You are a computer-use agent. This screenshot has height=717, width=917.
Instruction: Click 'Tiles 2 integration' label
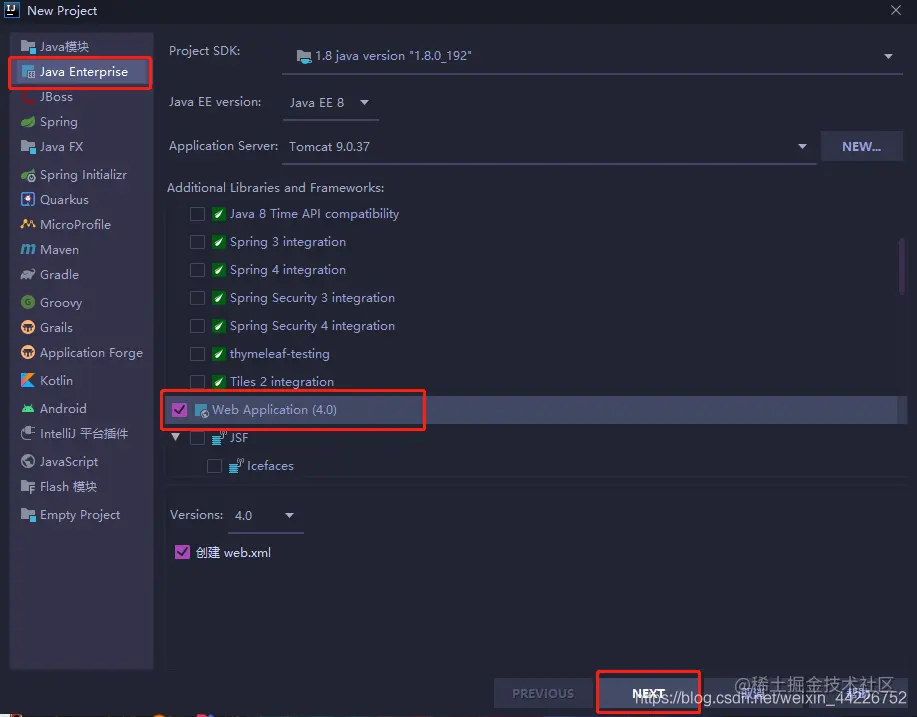click(x=282, y=382)
